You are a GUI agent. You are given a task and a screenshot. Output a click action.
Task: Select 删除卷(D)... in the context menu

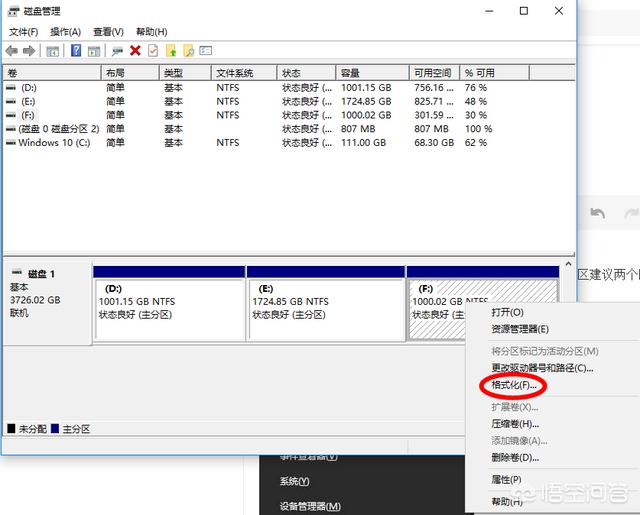(514, 457)
